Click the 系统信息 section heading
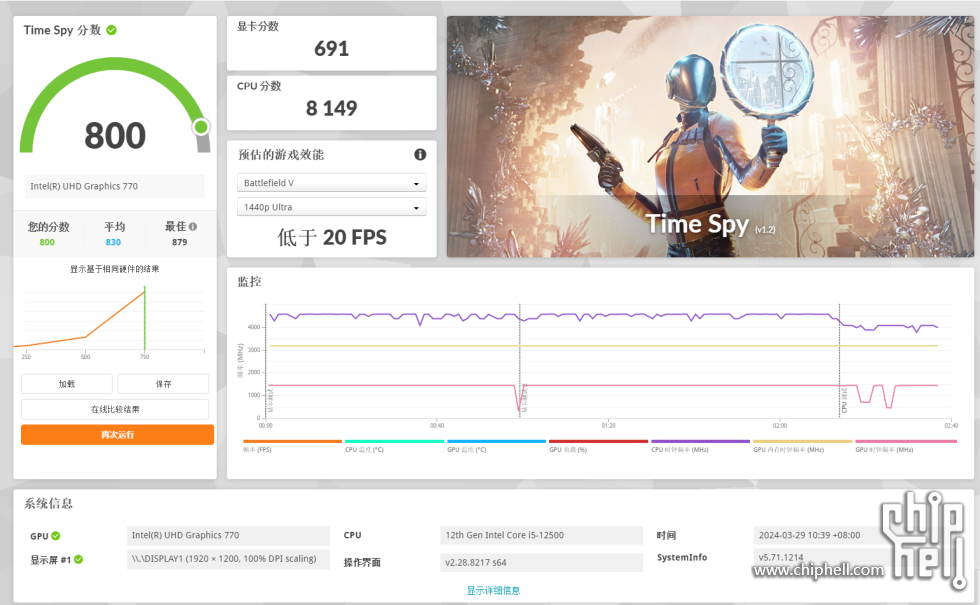Image resolution: width=980 pixels, height=605 pixels. 48,504
